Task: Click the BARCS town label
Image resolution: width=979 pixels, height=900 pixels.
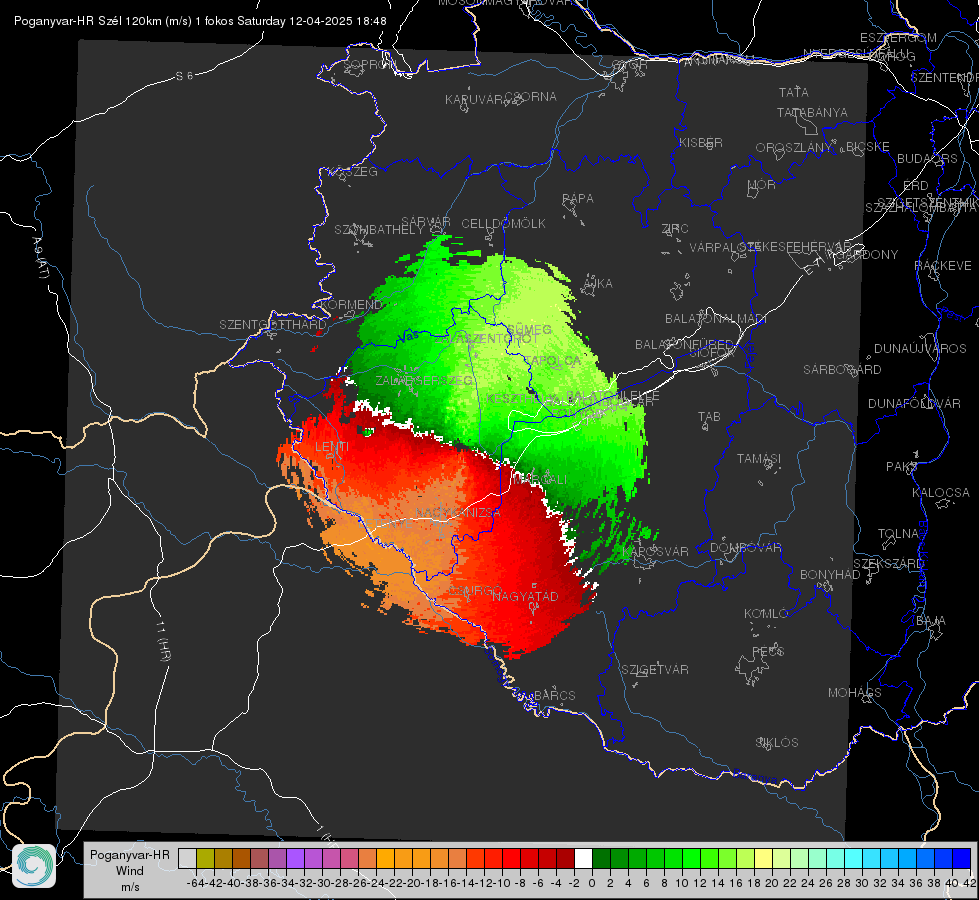Action: point(554,695)
